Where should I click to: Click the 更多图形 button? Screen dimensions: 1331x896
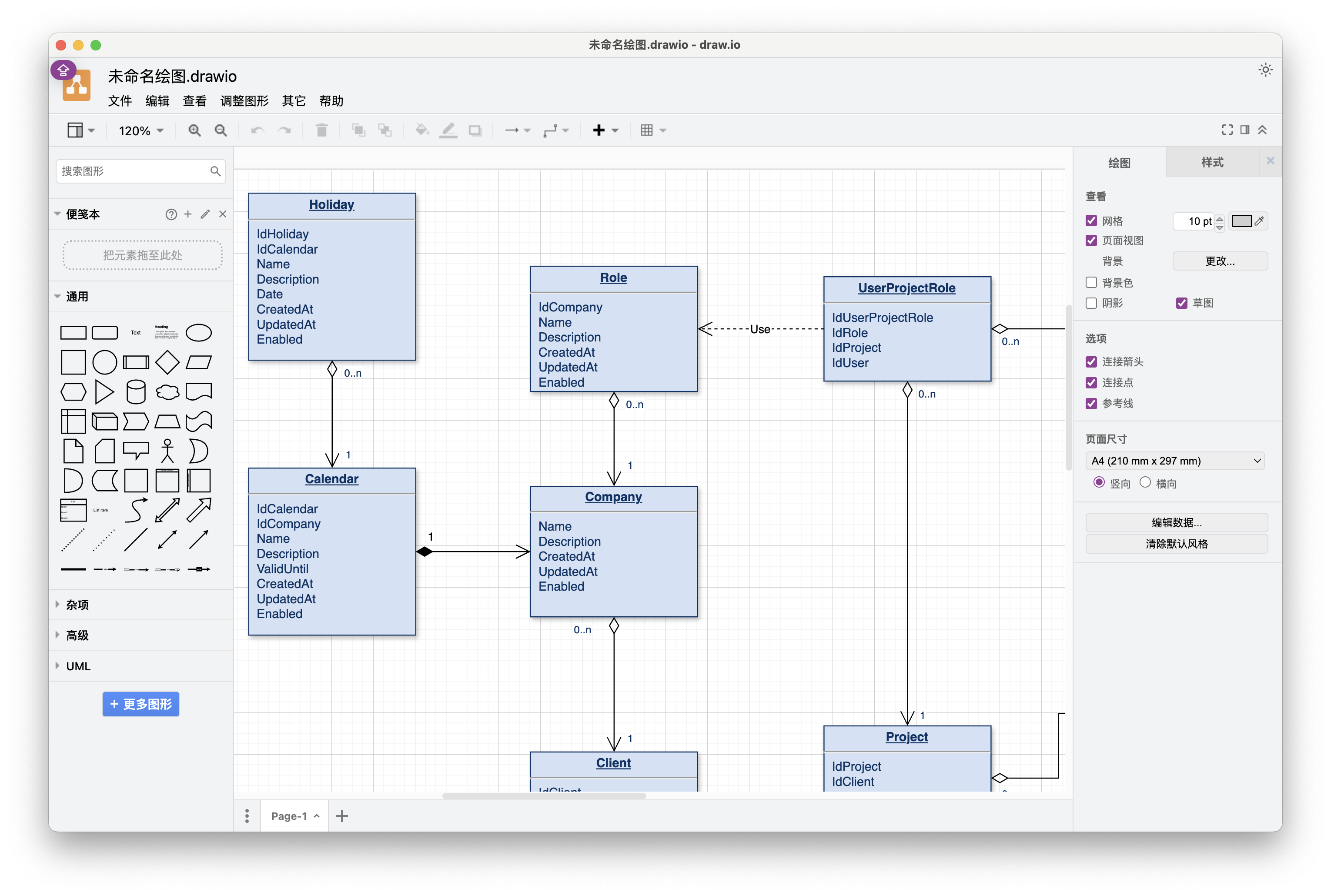[141, 704]
